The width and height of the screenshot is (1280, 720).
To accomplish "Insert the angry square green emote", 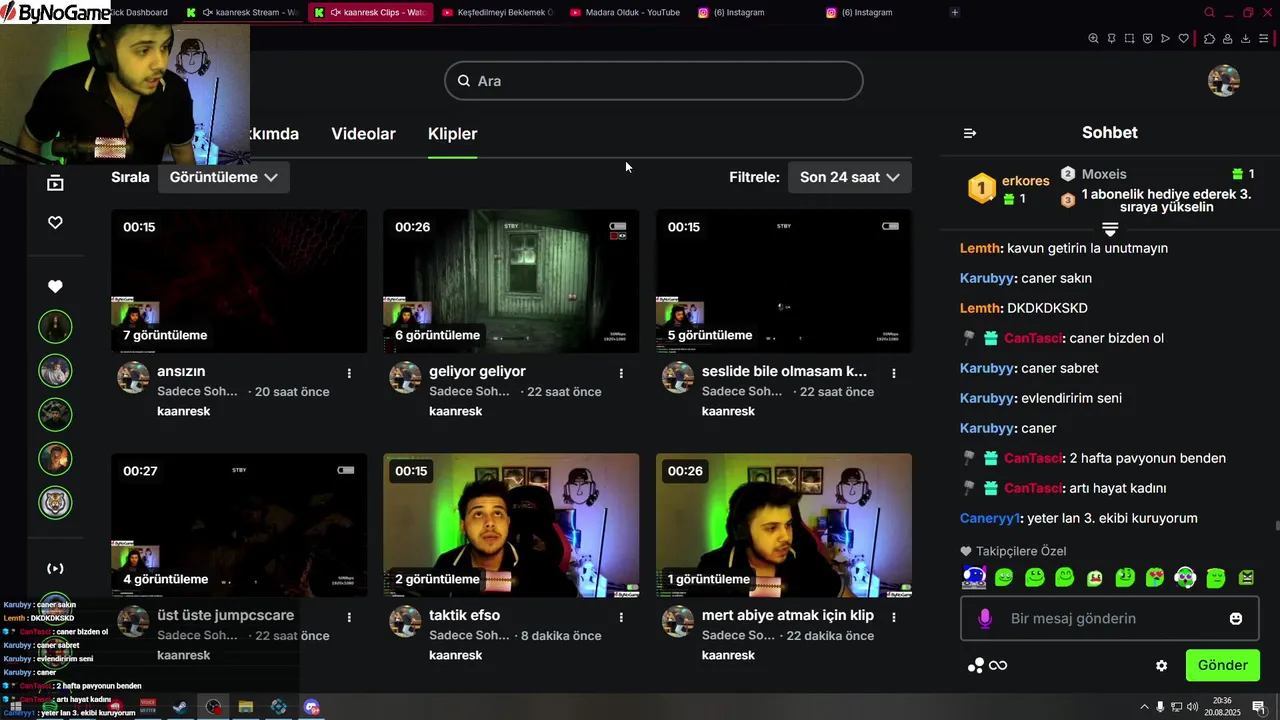I will tap(1246, 577).
